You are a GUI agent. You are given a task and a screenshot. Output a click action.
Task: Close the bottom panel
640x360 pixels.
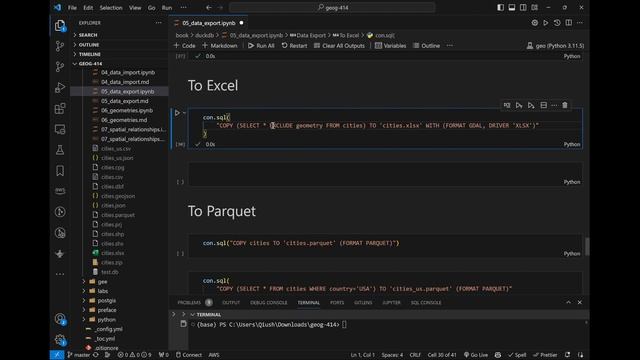point(580,302)
